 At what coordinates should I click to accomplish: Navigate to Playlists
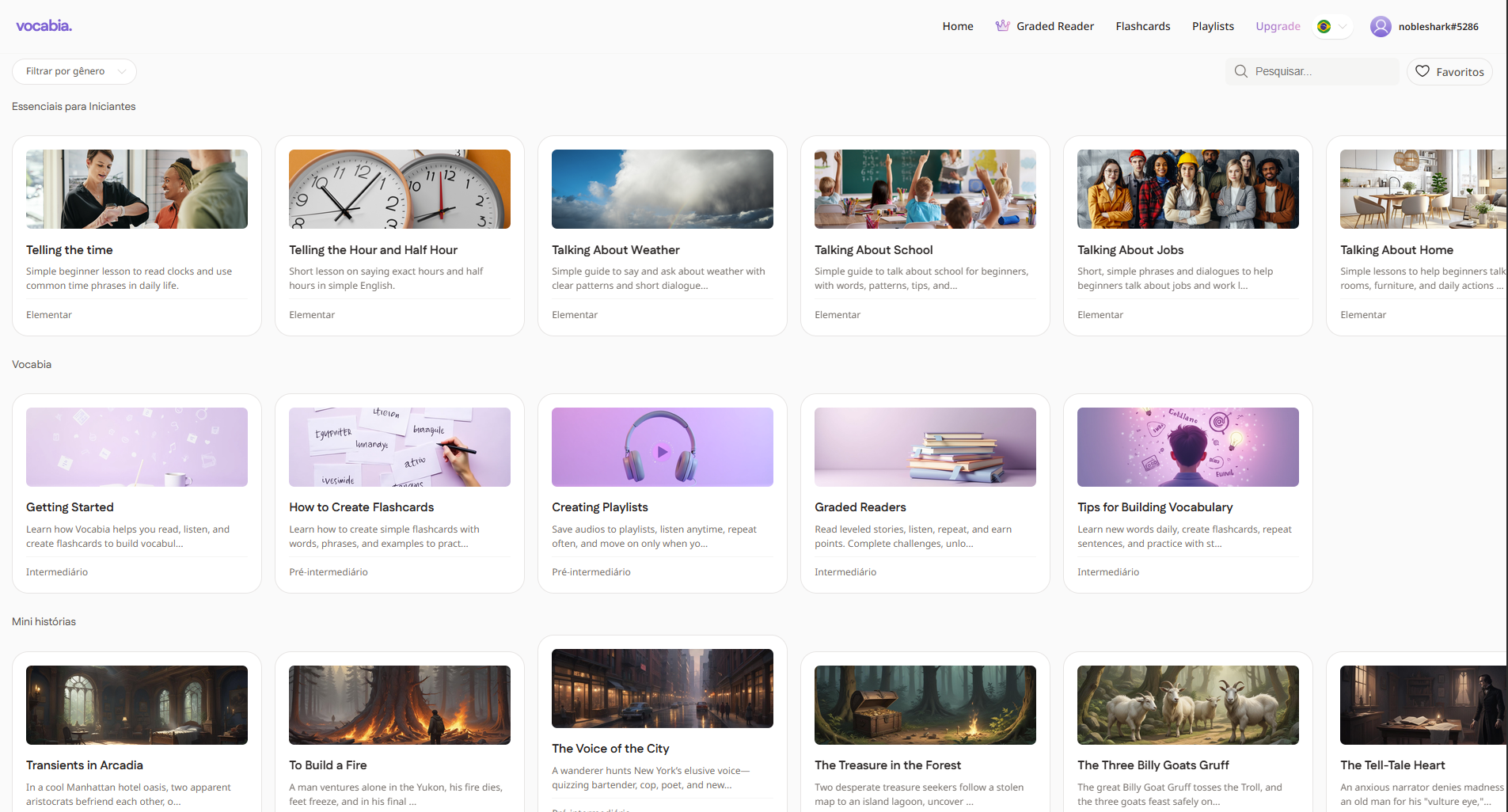pyautogui.click(x=1213, y=26)
